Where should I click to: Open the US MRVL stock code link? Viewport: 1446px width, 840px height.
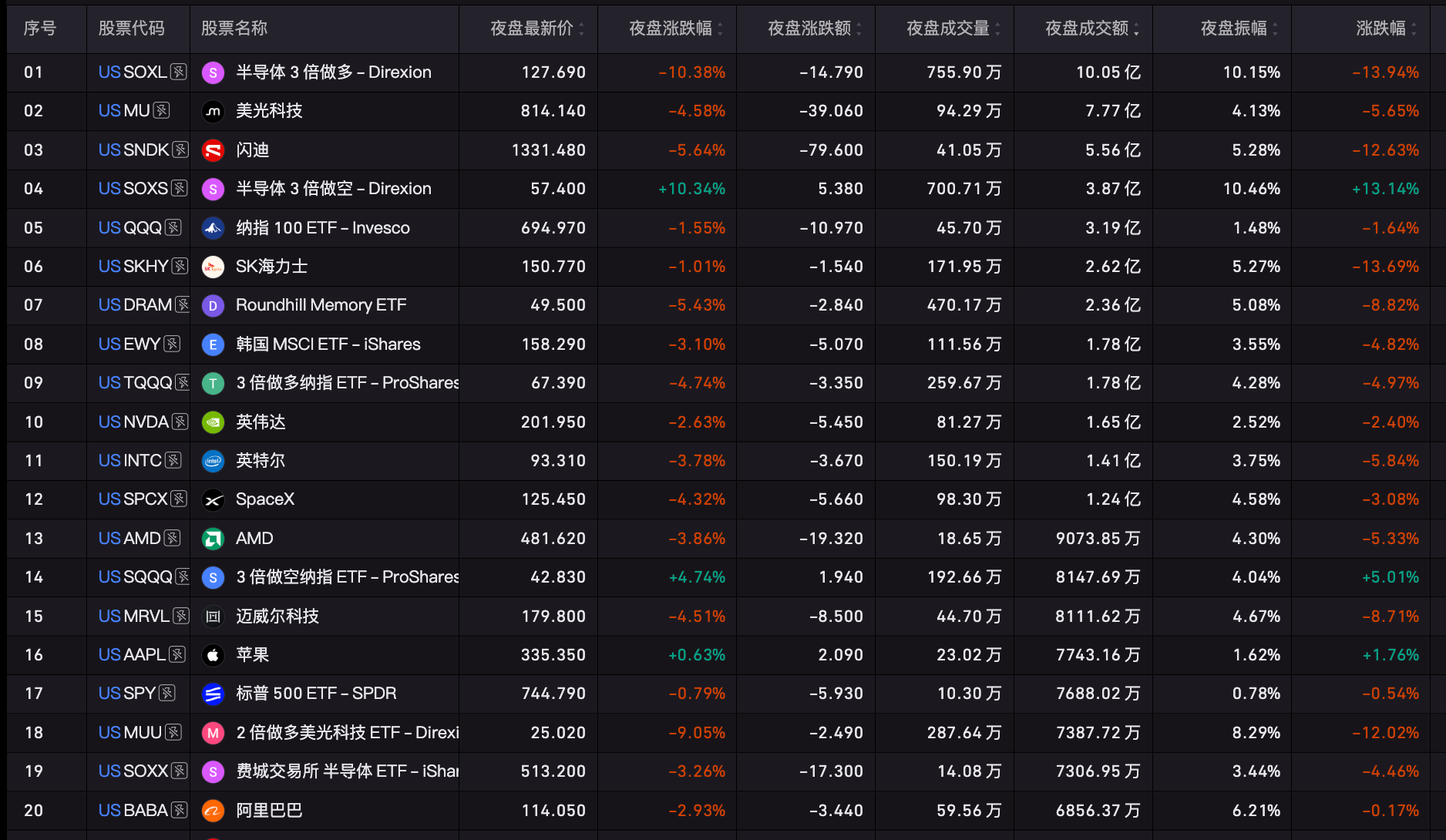134,617
